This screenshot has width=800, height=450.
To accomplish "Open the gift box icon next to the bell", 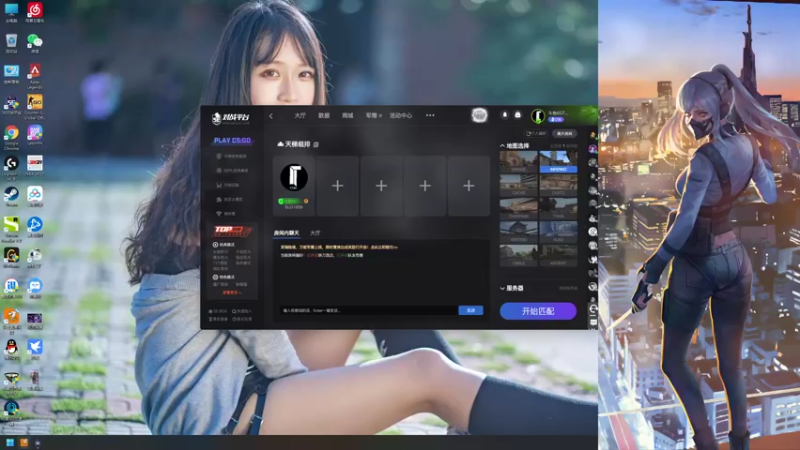I will click(x=517, y=115).
